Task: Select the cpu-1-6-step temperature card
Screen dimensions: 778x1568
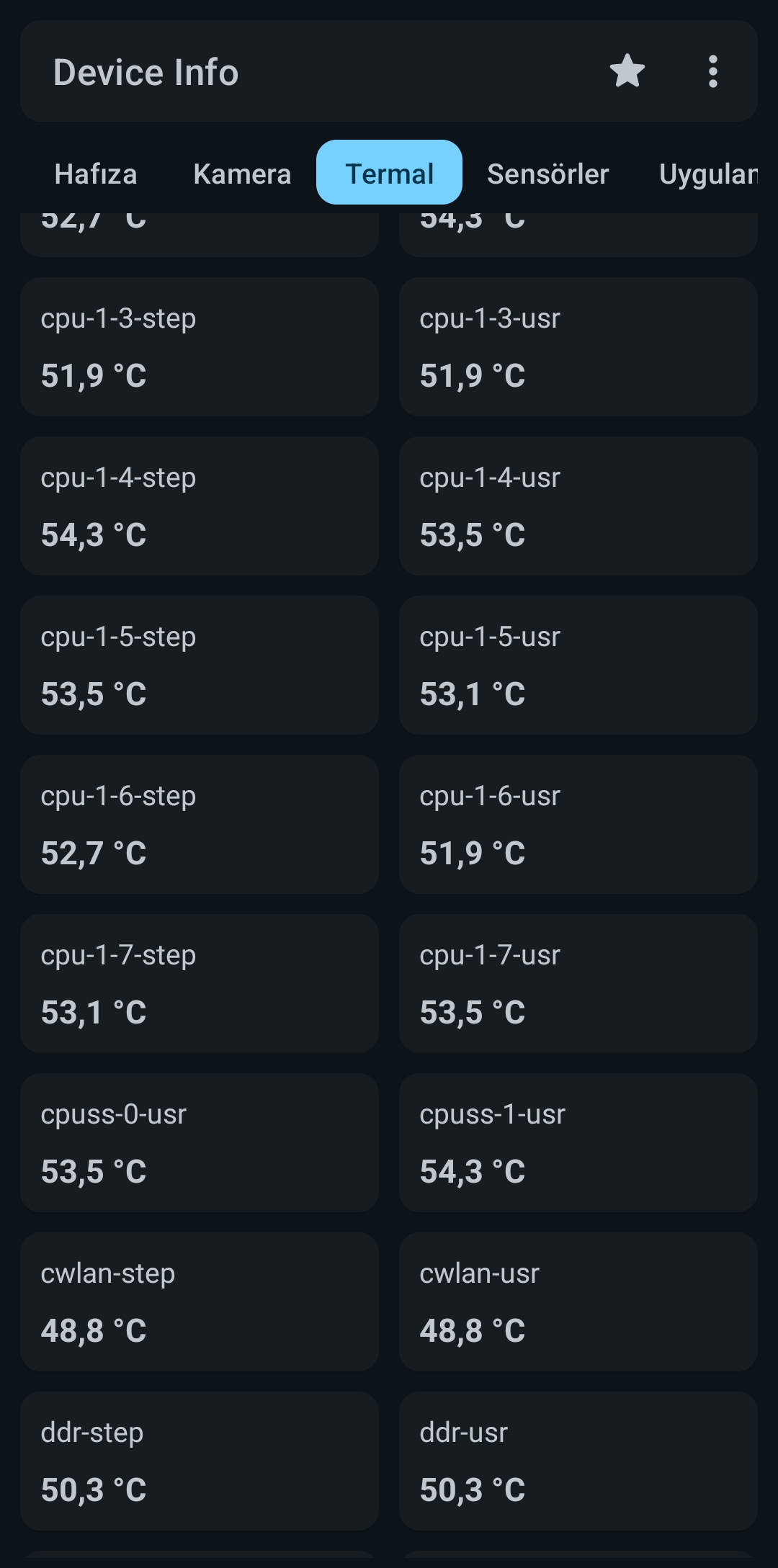Action: [x=200, y=824]
